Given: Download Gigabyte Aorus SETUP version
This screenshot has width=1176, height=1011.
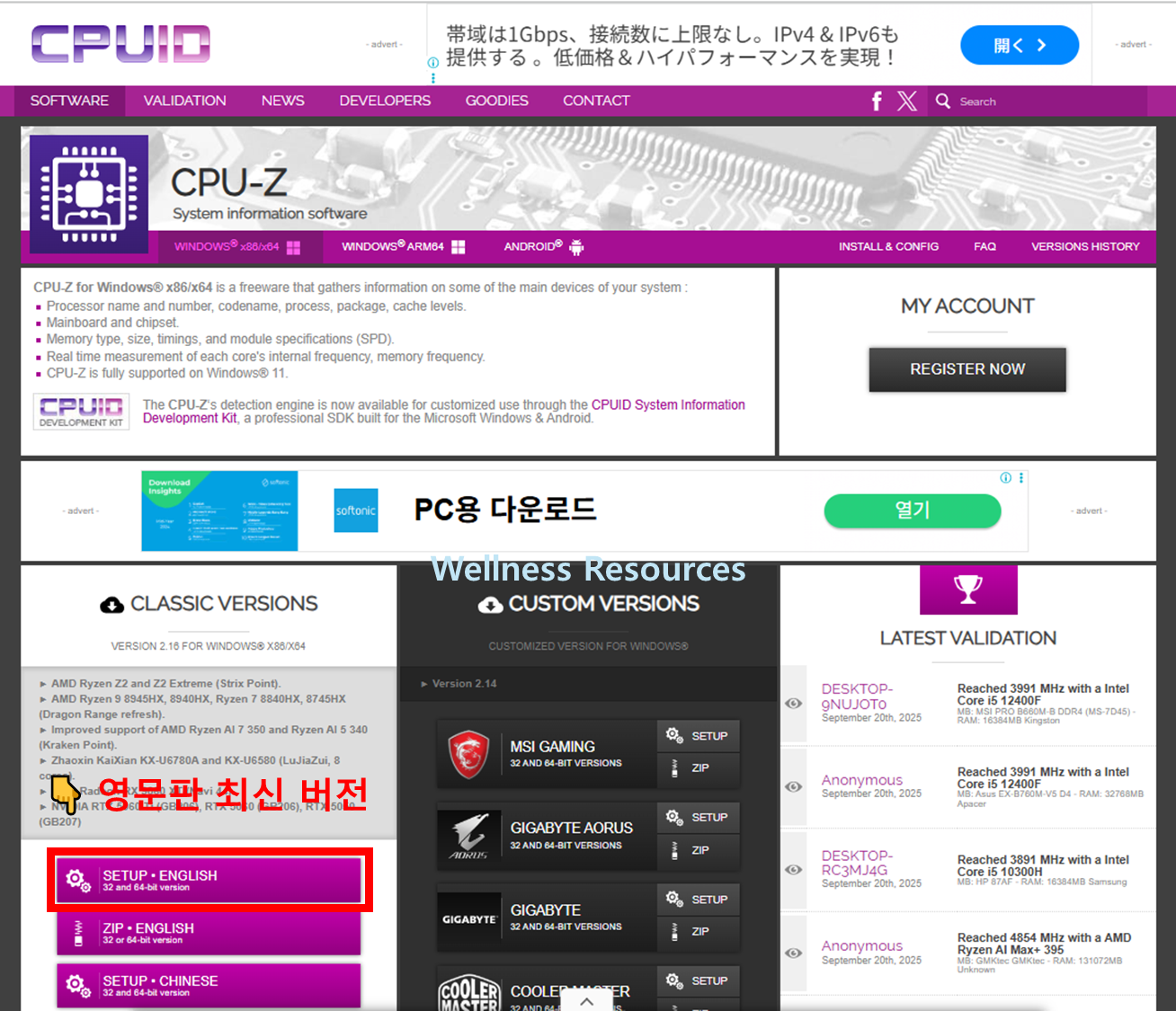Looking at the screenshot, I should coord(699,818).
